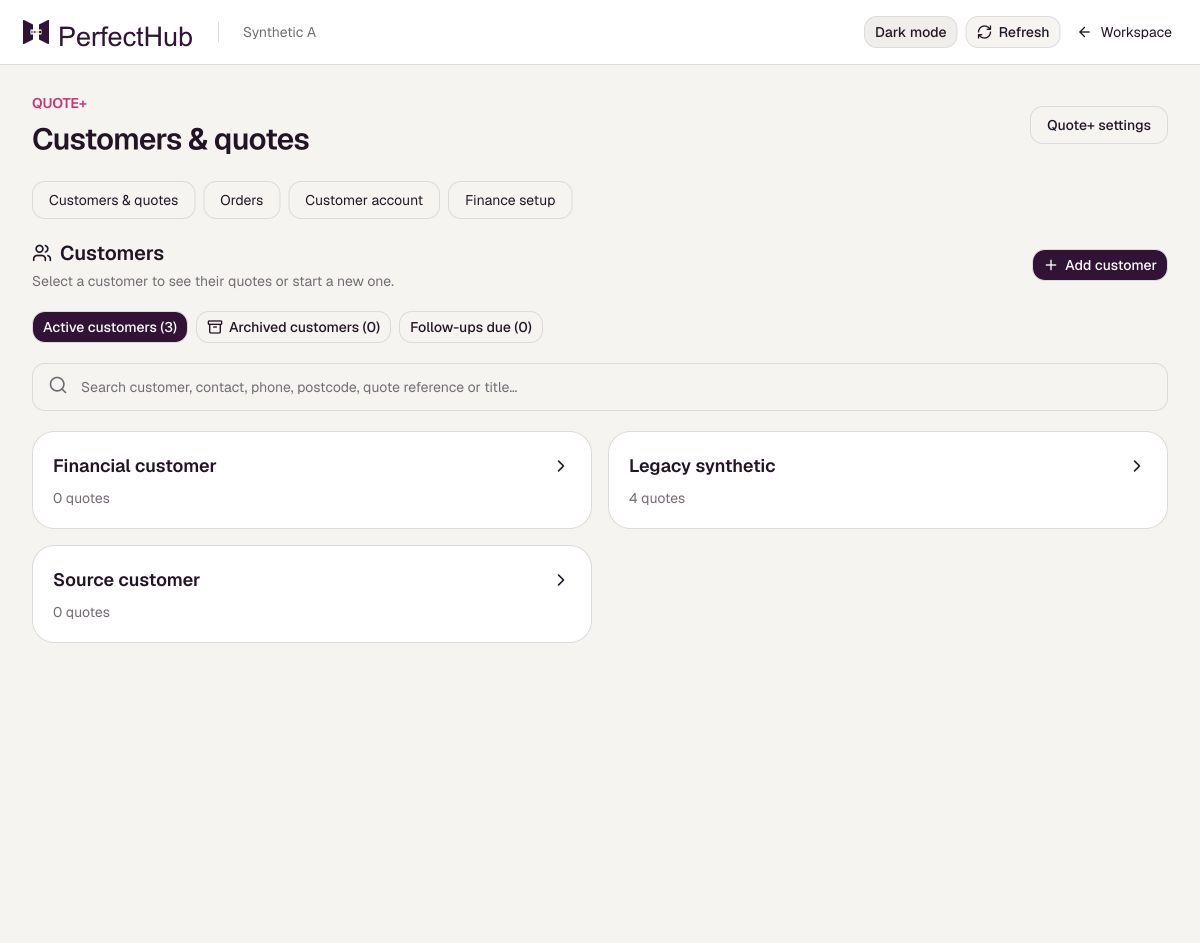Open the Legacy synthetic card
This screenshot has height=943, width=1200.
click(888, 480)
